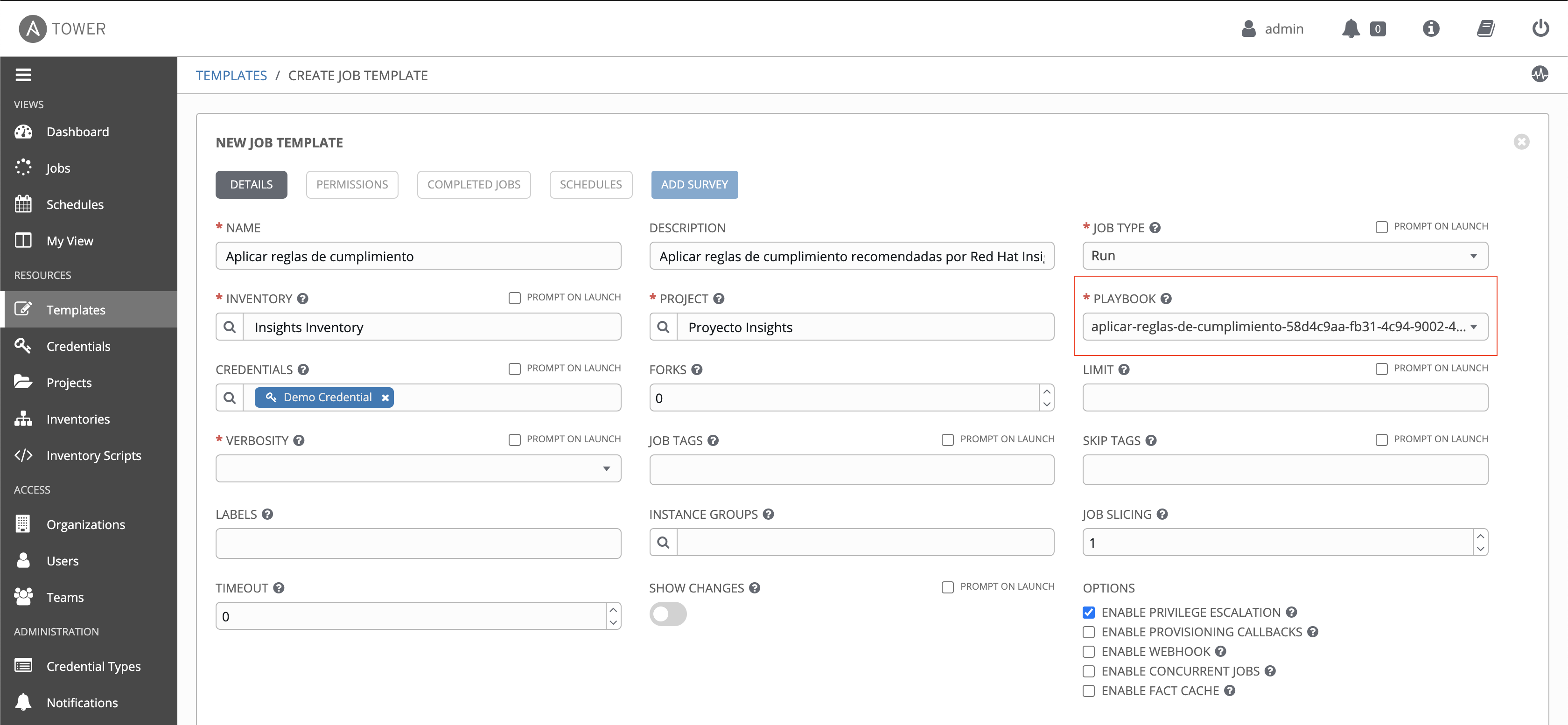
Task: Click the Labels input field
Action: click(418, 544)
